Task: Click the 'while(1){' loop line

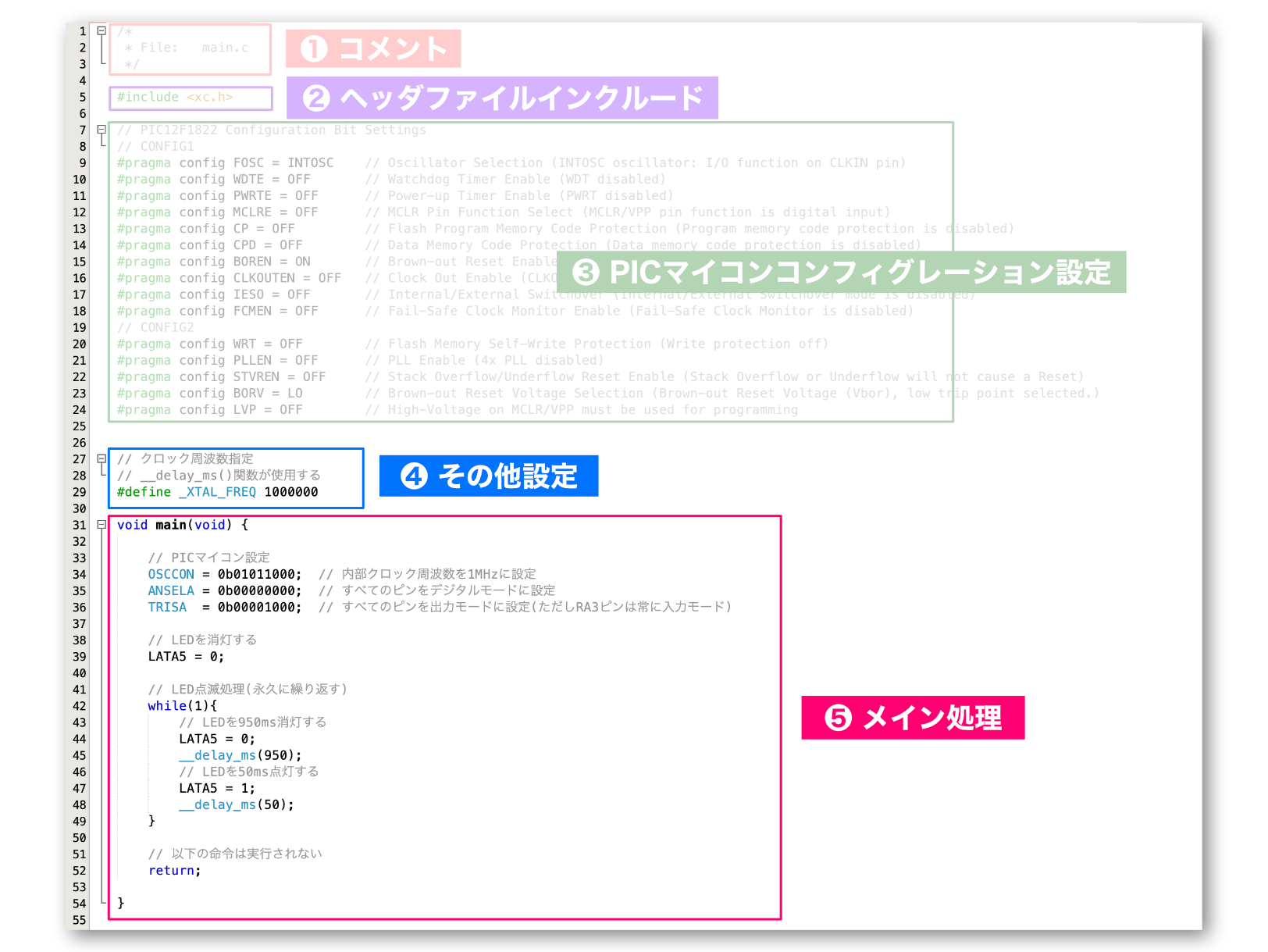Action: click(183, 705)
